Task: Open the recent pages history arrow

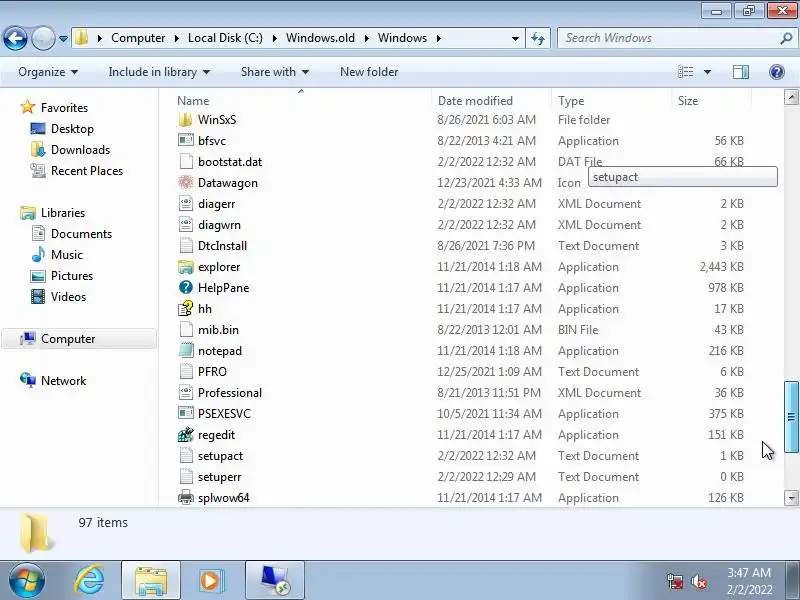Action: (x=63, y=39)
